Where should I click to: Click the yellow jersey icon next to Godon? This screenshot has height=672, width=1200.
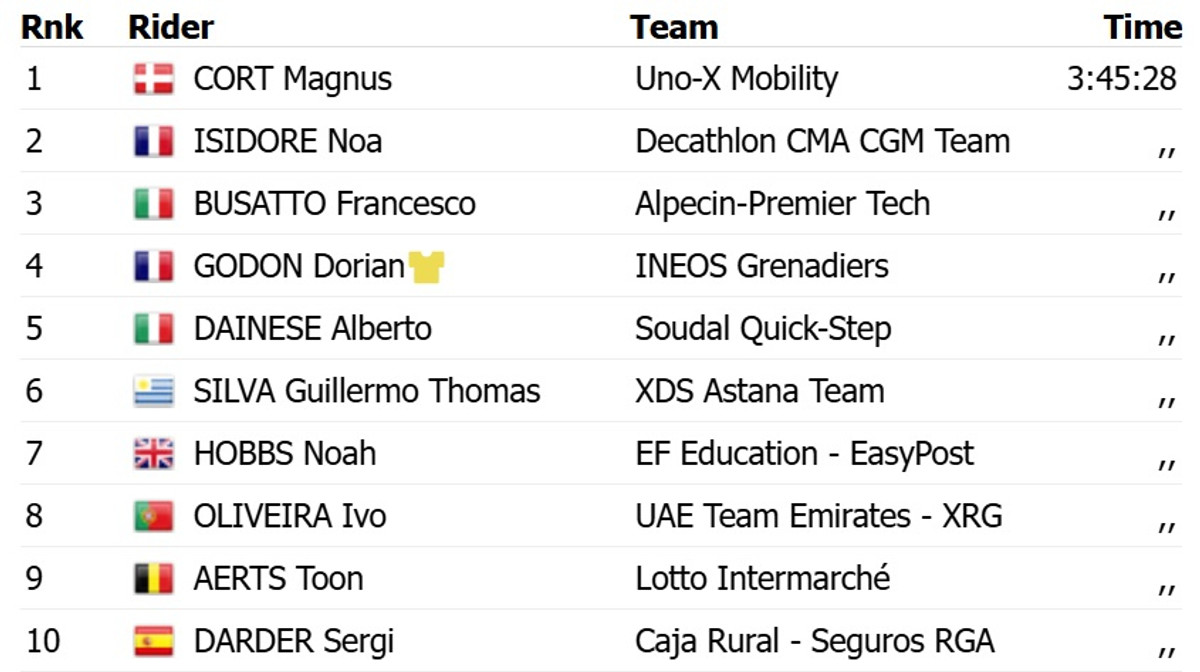click(x=427, y=267)
